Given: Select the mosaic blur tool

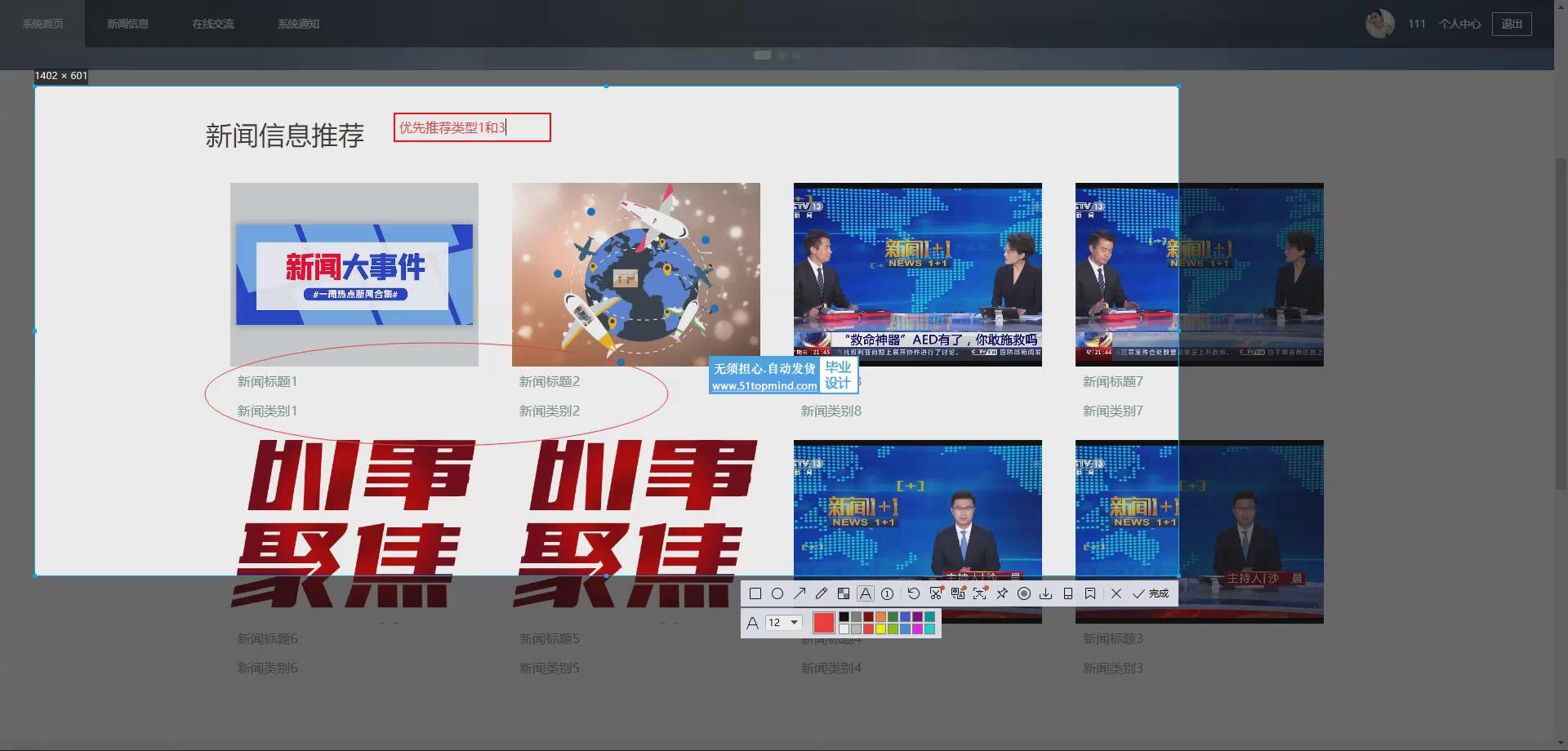Looking at the screenshot, I should pos(844,593).
